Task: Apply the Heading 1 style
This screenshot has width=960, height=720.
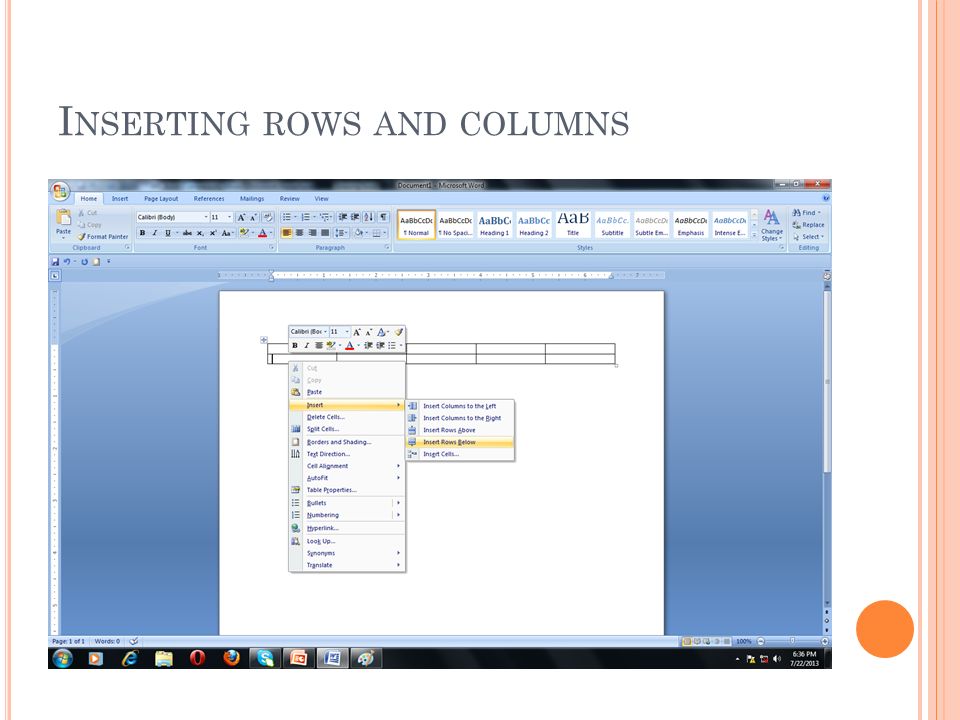Action: click(x=494, y=225)
